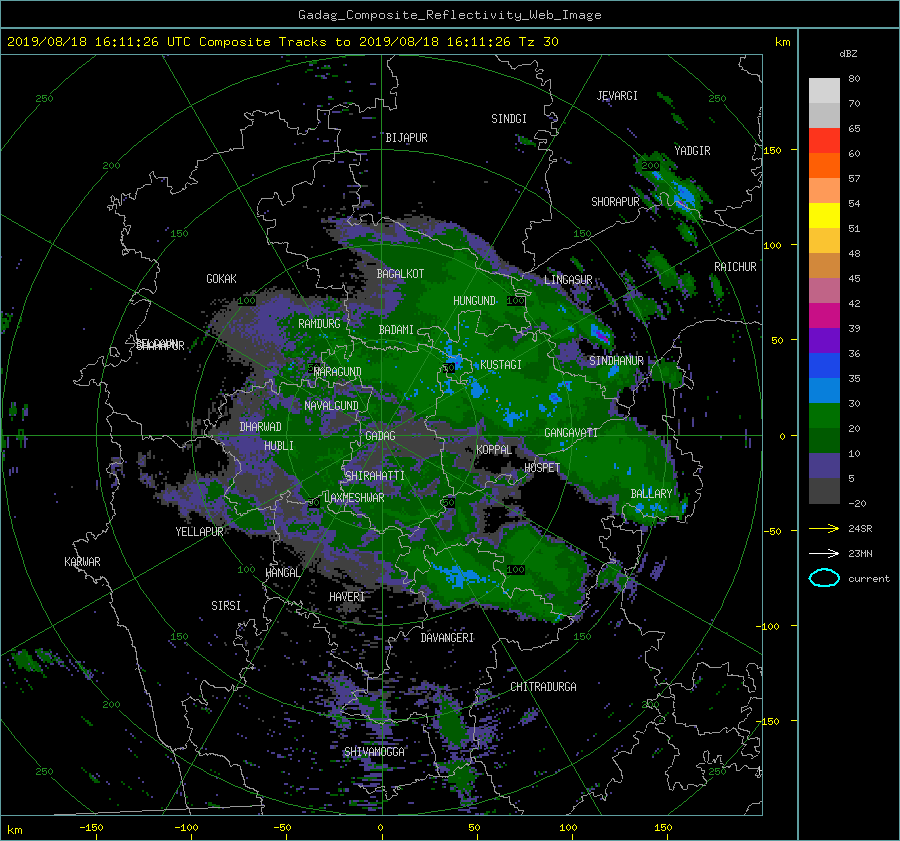
Task: Click the BALLARY city label
Action: coord(651,494)
